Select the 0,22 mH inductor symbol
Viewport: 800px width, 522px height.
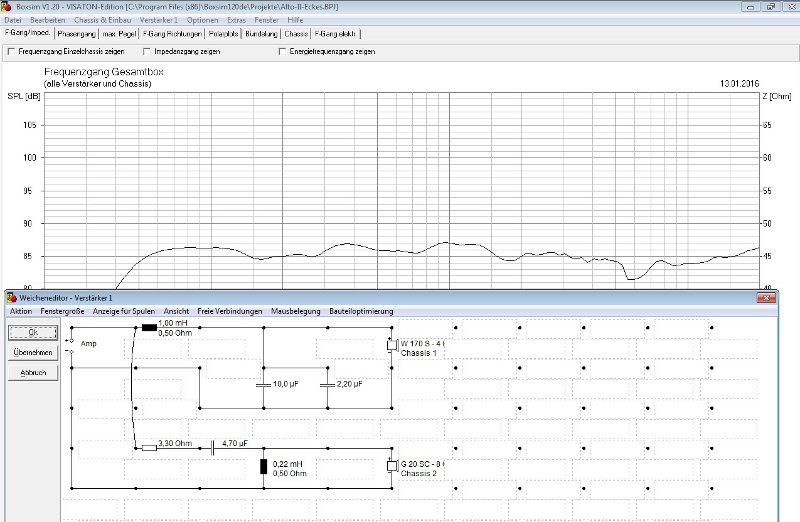coord(263,466)
